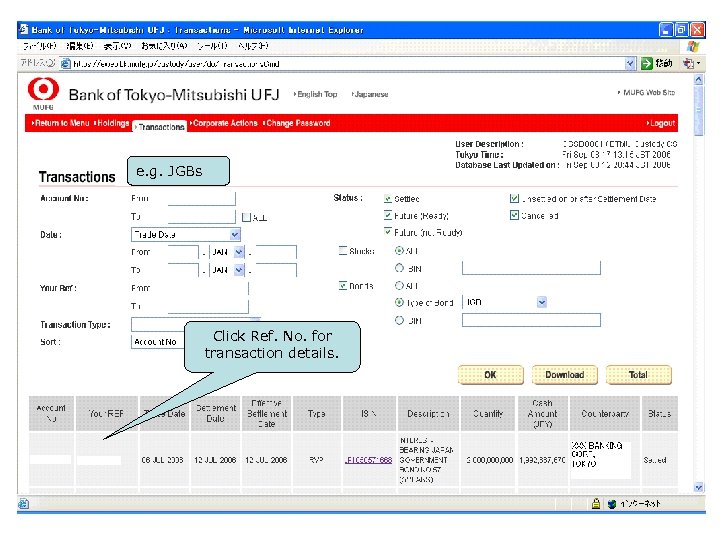
Task: Open Return to Menu tab
Action: (x=60, y=123)
